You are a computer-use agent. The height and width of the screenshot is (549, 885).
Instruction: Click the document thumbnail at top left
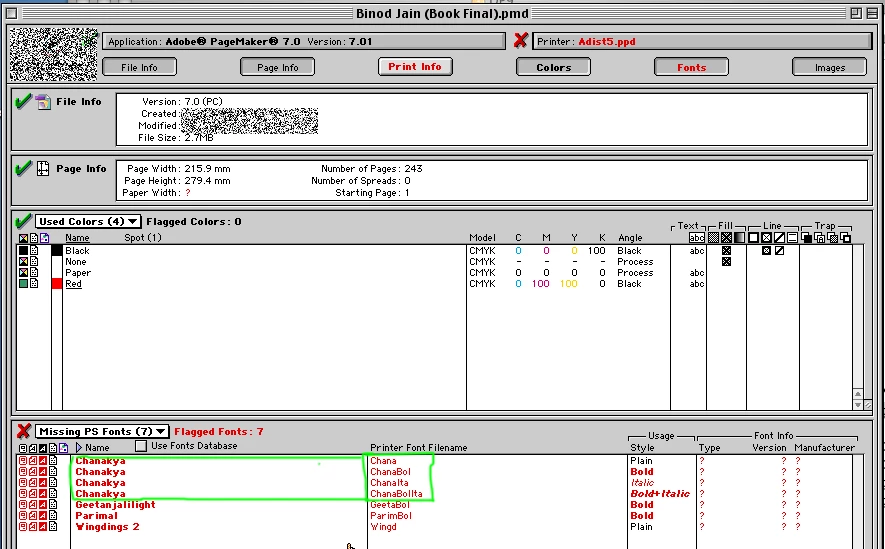click(53, 55)
